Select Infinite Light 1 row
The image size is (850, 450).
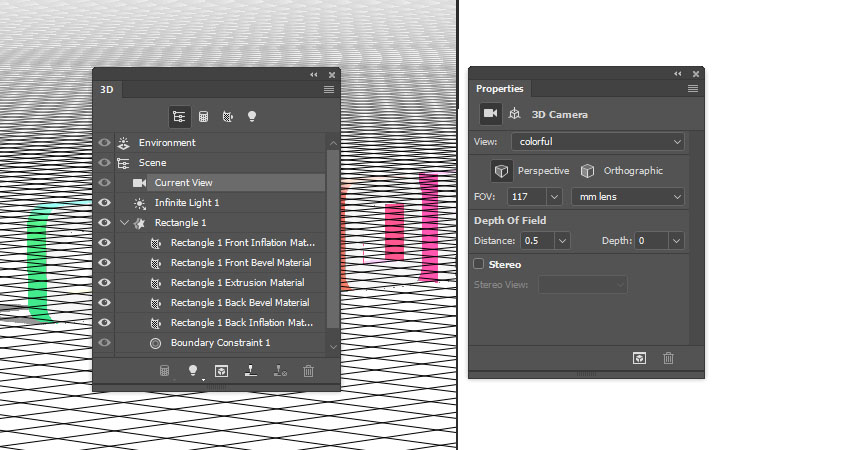click(220, 203)
